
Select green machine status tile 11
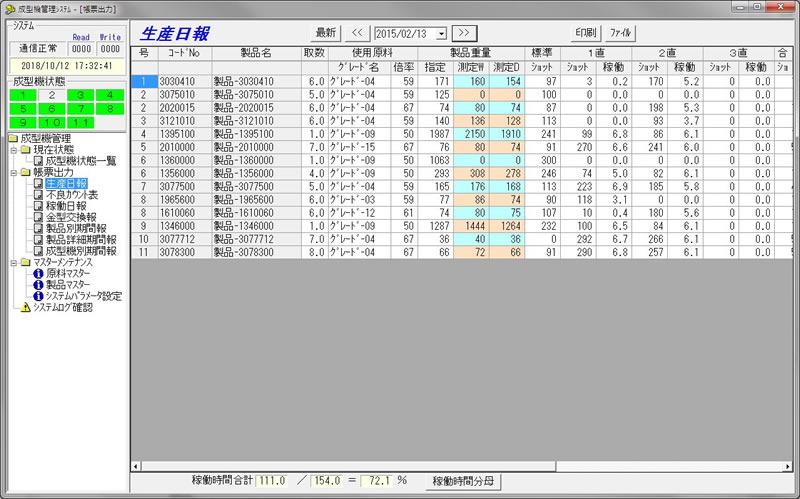[81, 122]
